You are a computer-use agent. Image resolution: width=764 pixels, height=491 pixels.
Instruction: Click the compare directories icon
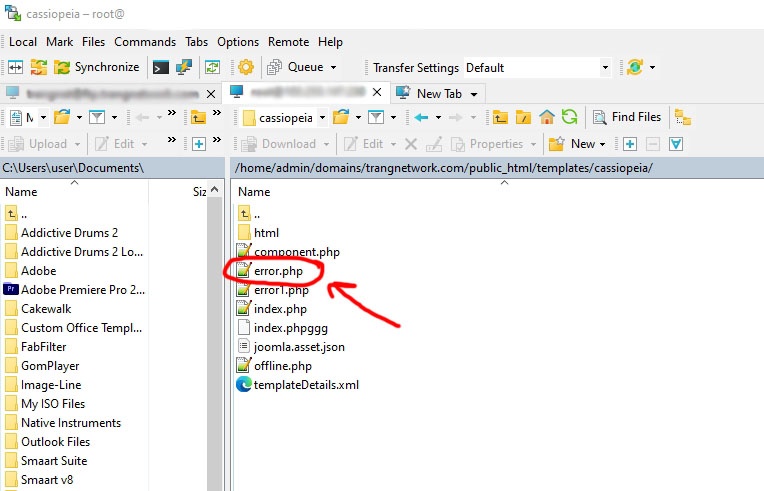click(16, 67)
